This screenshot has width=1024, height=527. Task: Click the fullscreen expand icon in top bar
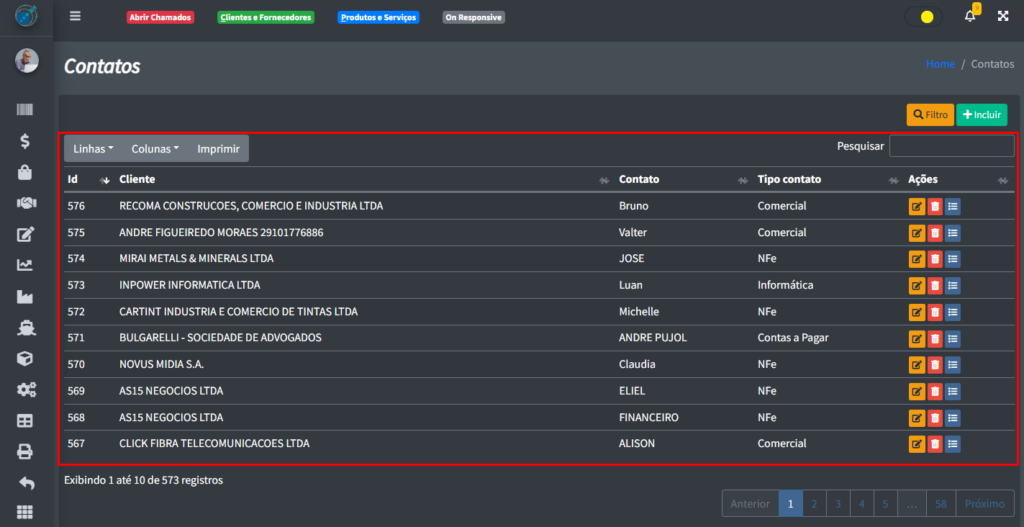click(x=1002, y=16)
